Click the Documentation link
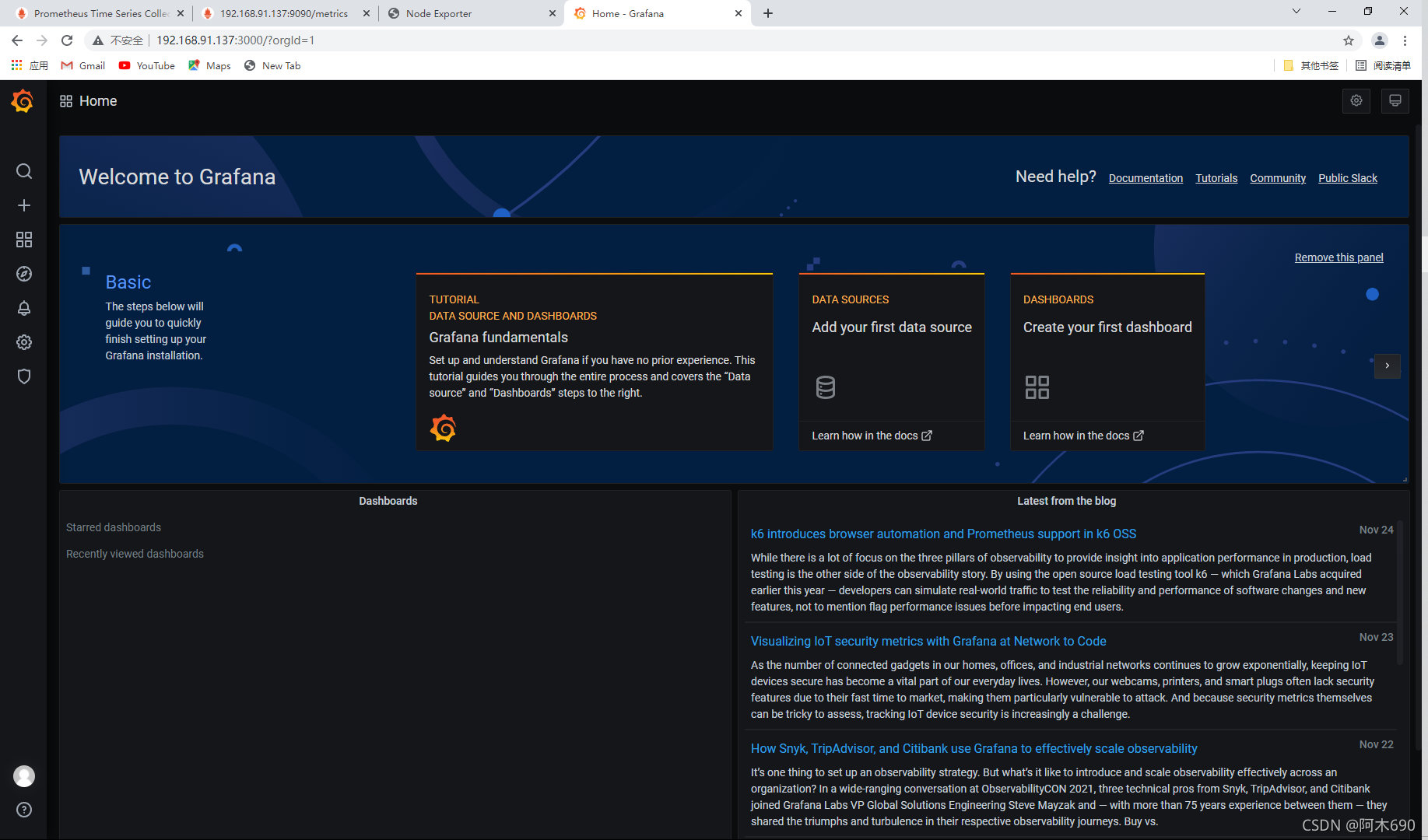The image size is (1428, 840). pyautogui.click(x=1146, y=178)
